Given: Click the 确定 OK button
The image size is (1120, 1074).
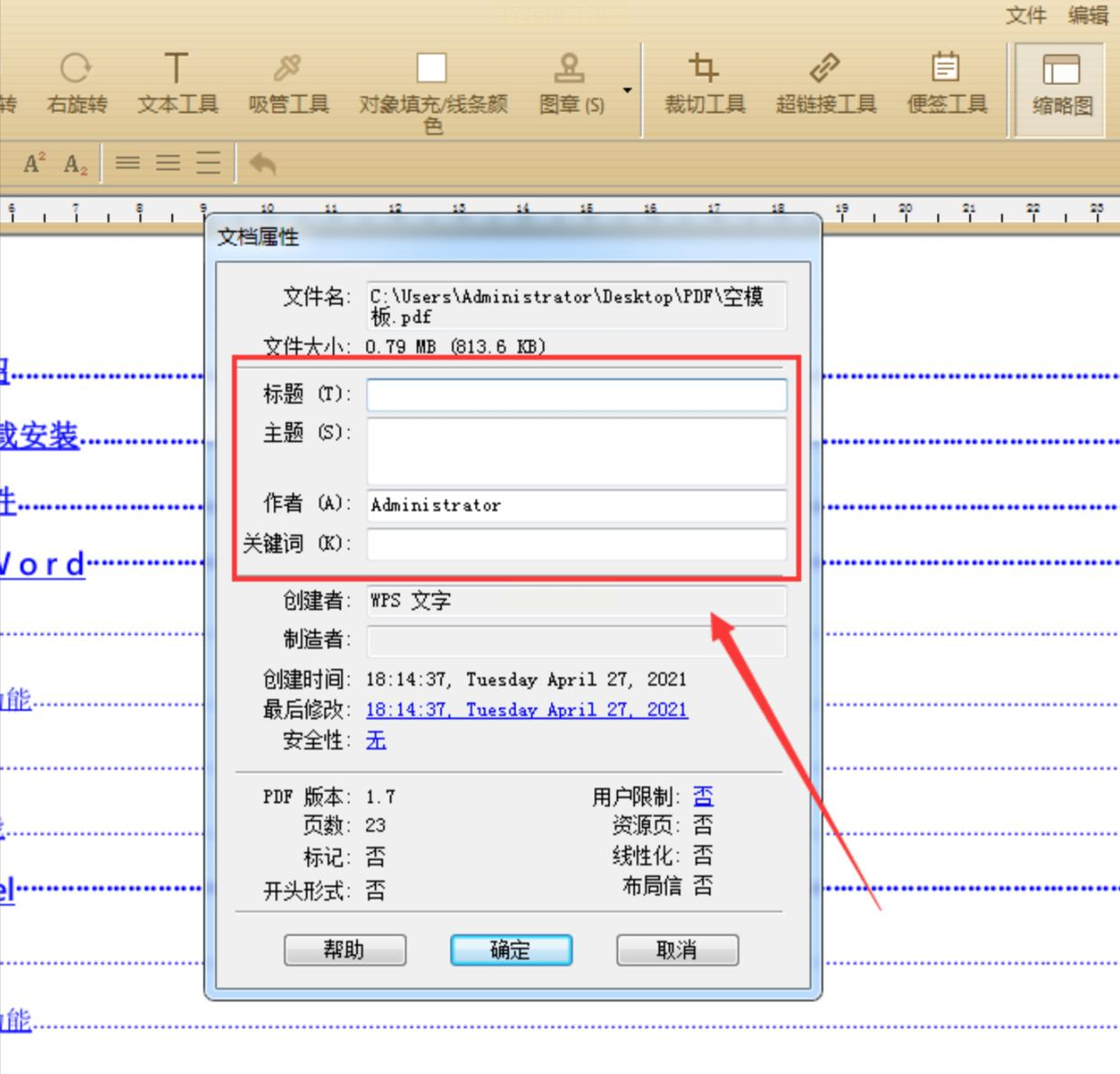Looking at the screenshot, I should 511,950.
